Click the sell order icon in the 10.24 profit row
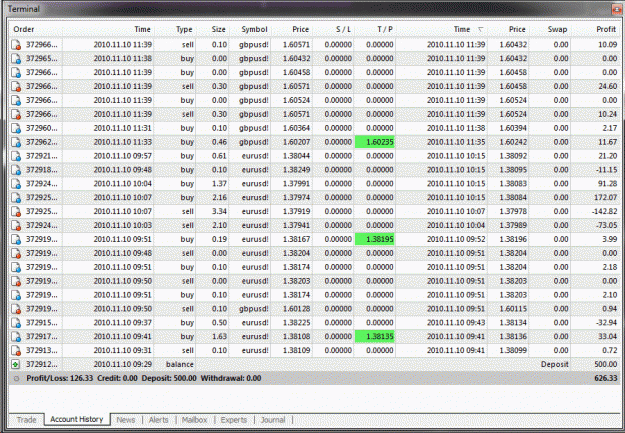The height and width of the screenshot is (433, 625). click(16, 114)
